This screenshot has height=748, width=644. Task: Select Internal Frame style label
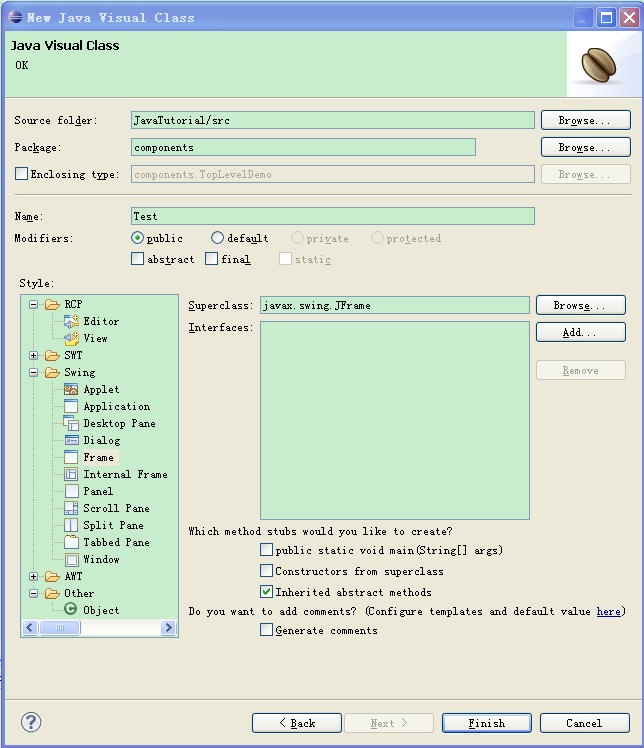point(125,475)
